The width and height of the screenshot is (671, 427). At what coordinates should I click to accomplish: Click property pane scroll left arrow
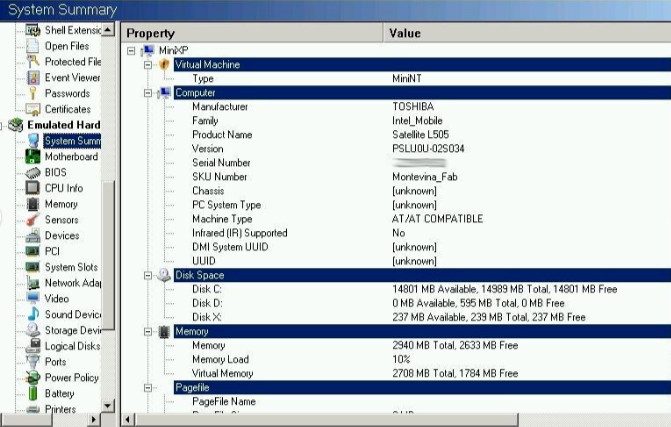point(128,420)
